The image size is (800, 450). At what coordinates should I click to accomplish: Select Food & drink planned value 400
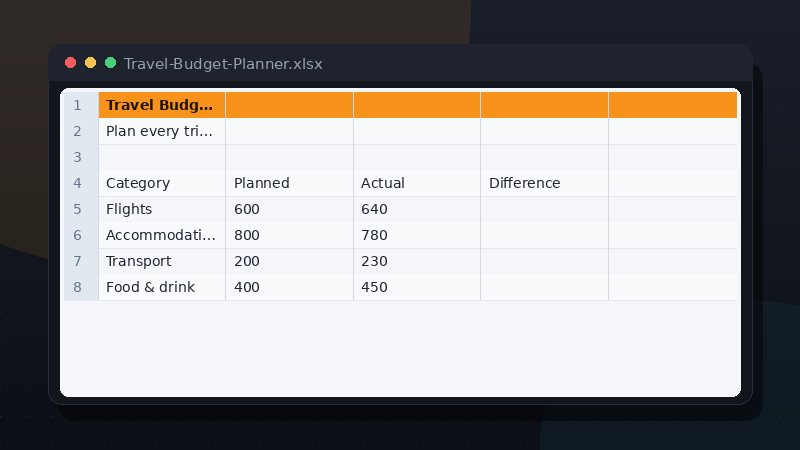point(289,287)
